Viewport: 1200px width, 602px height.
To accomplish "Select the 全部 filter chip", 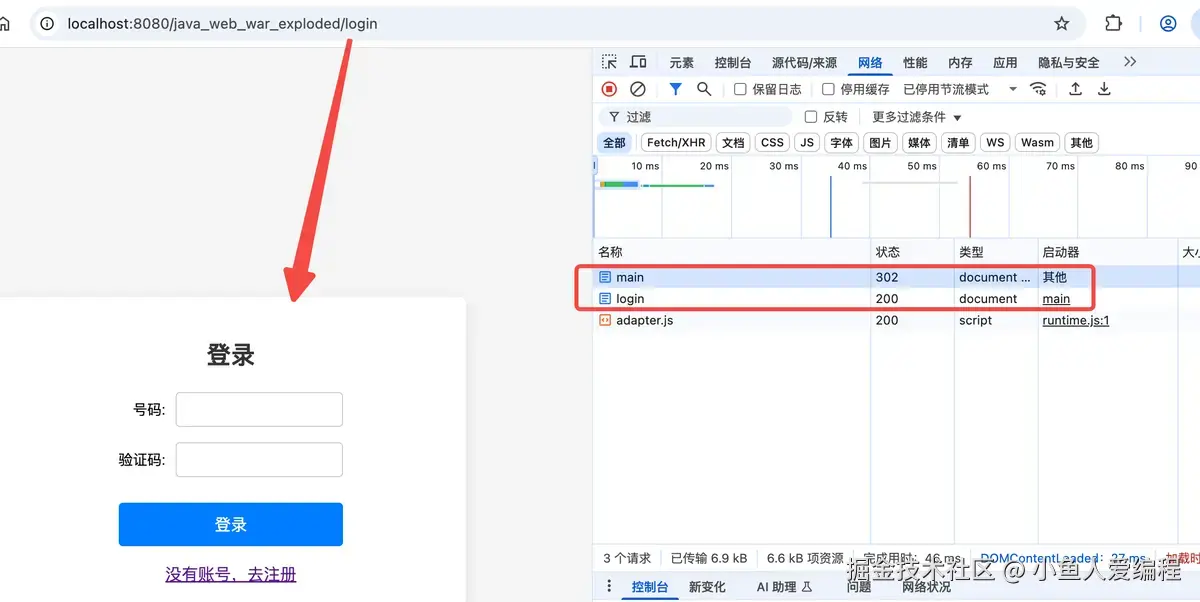I will pyautogui.click(x=614, y=143).
